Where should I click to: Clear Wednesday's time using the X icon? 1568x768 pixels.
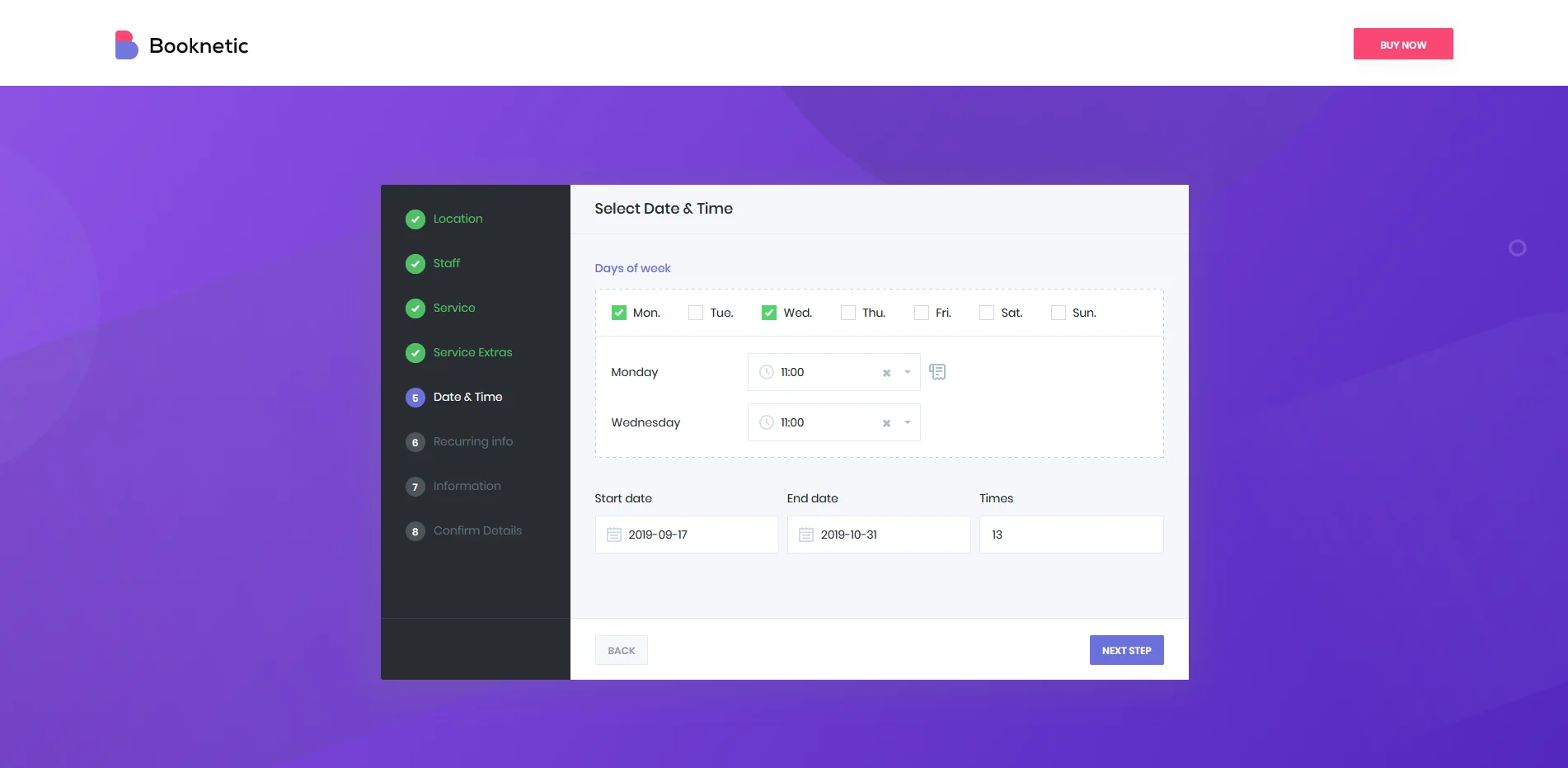886,422
